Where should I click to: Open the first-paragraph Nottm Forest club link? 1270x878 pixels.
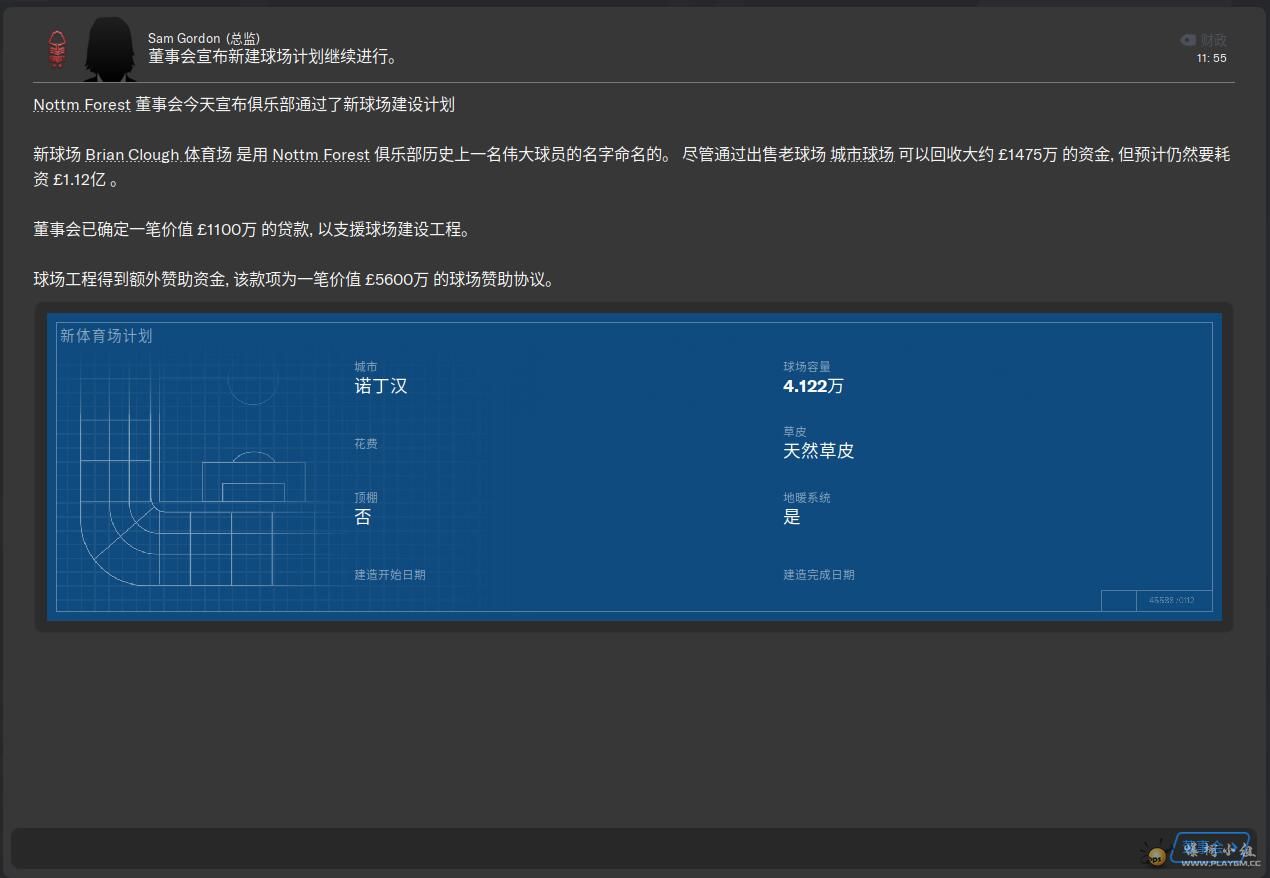coord(82,105)
